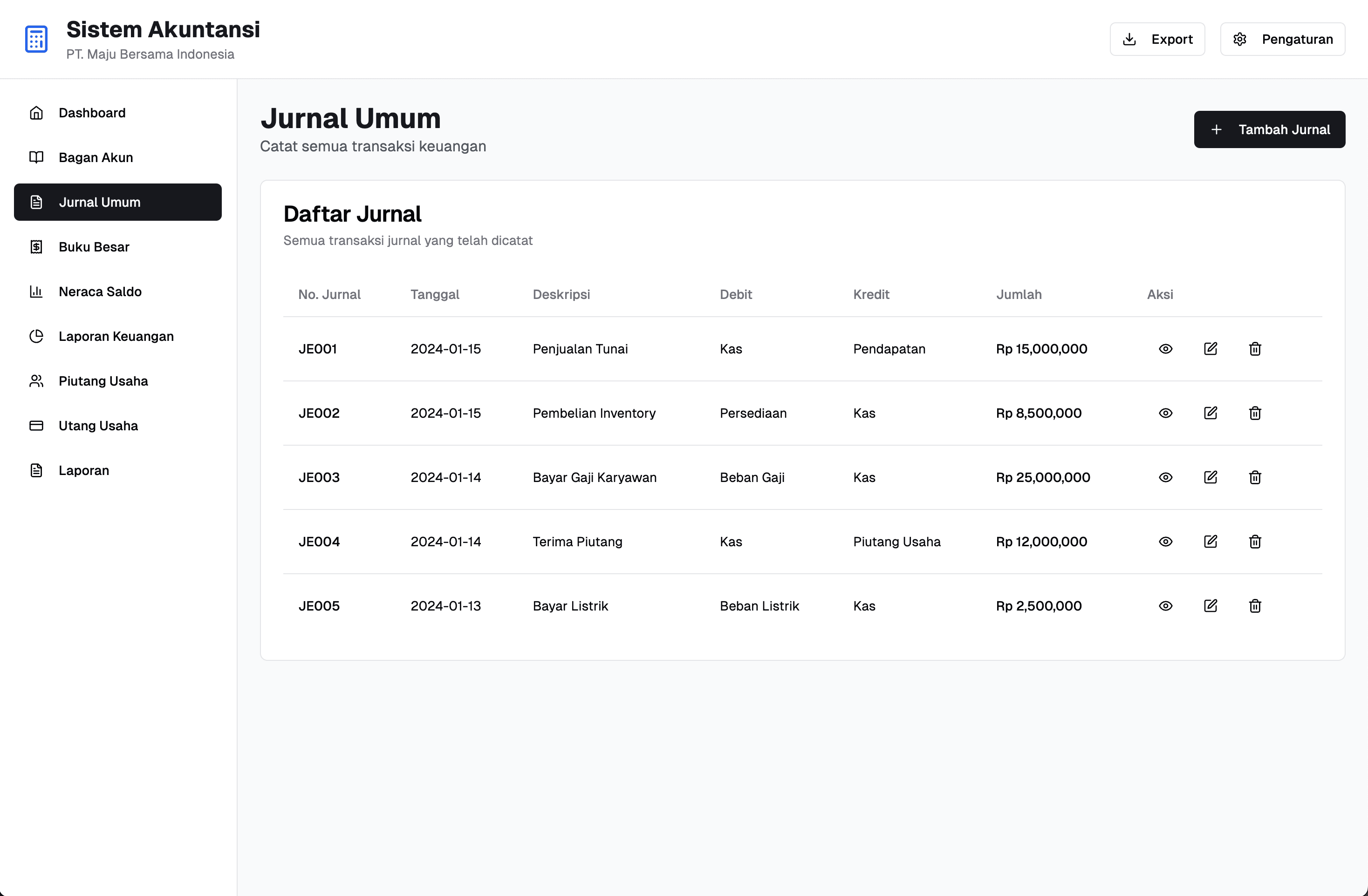Select journal number JE002
The image size is (1368, 896).
click(319, 413)
